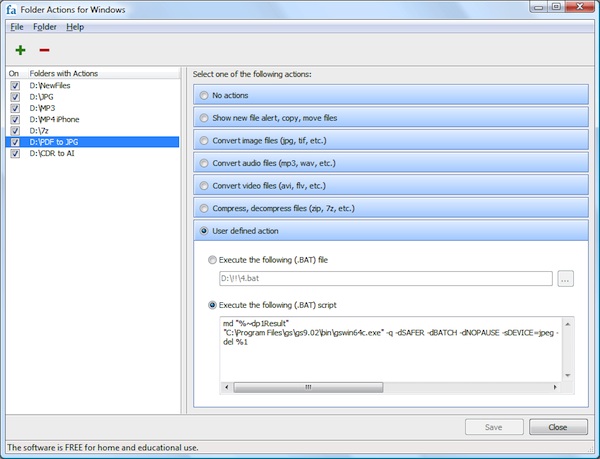Viewport: 600px width, 459px height.
Task: Open the File menu
Action: (17, 27)
